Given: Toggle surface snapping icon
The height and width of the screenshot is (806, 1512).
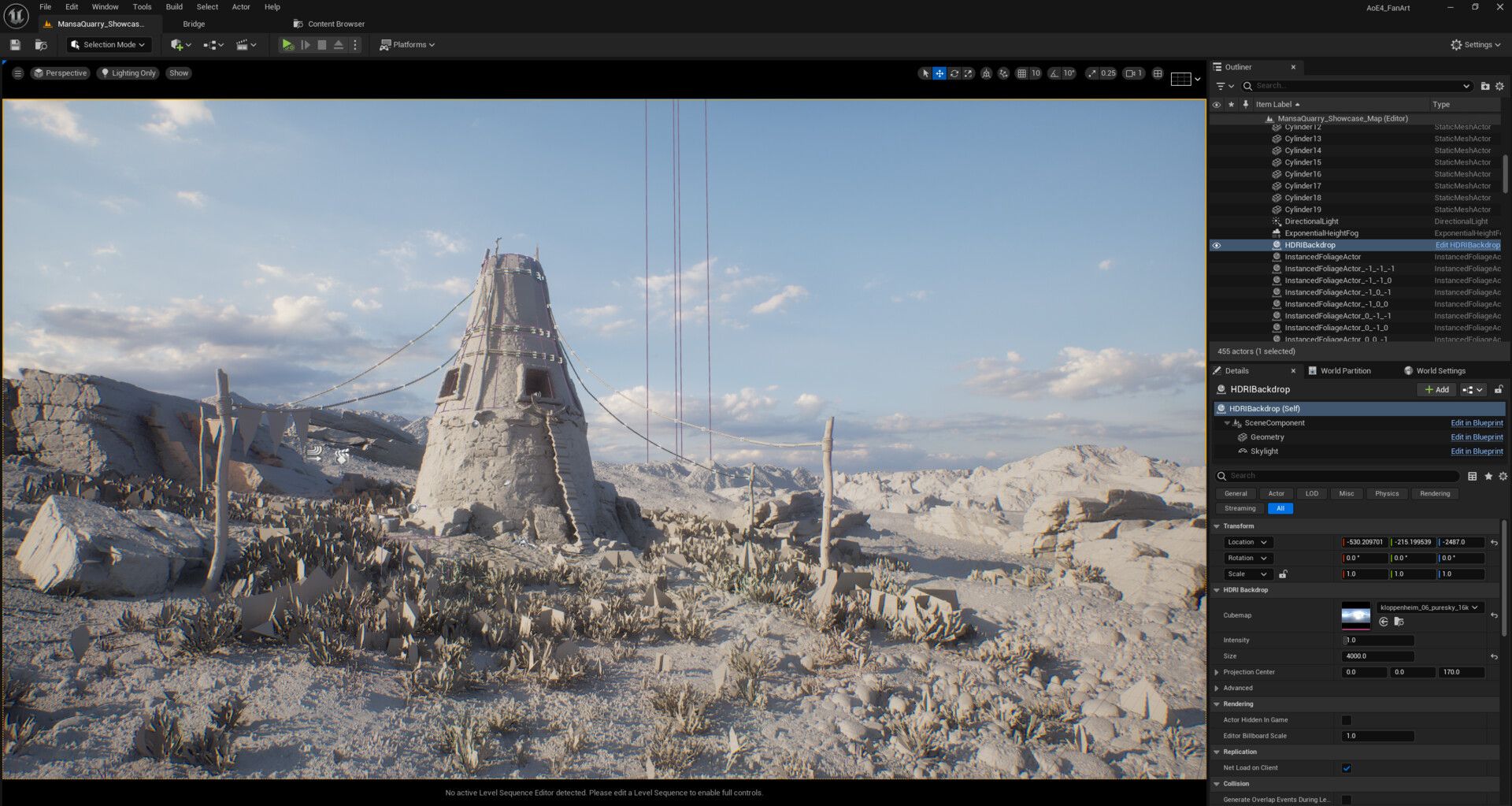Looking at the screenshot, I should click(1003, 73).
